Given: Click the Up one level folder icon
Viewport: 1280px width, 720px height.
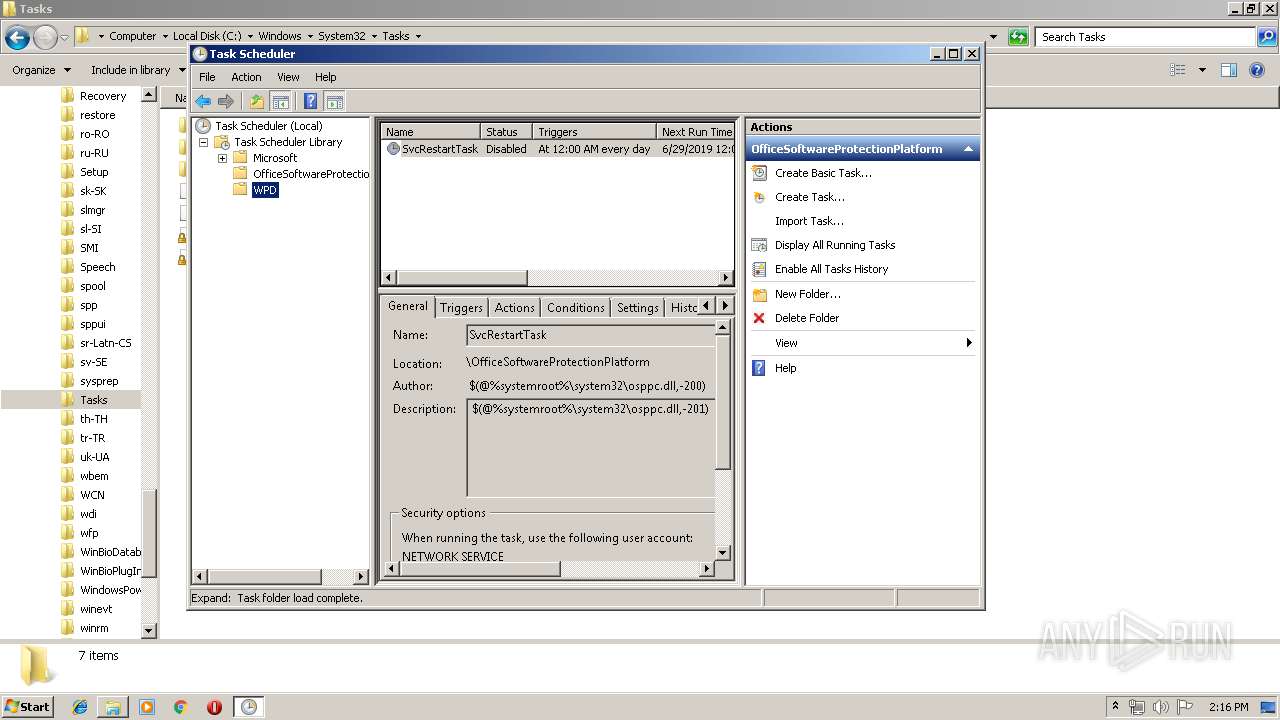Looking at the screenshot, I should tap(257, 101).
